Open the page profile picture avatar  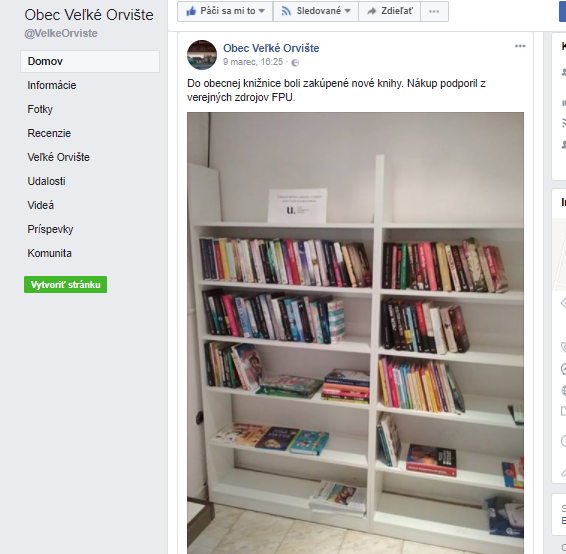click(x=202, y=55)
